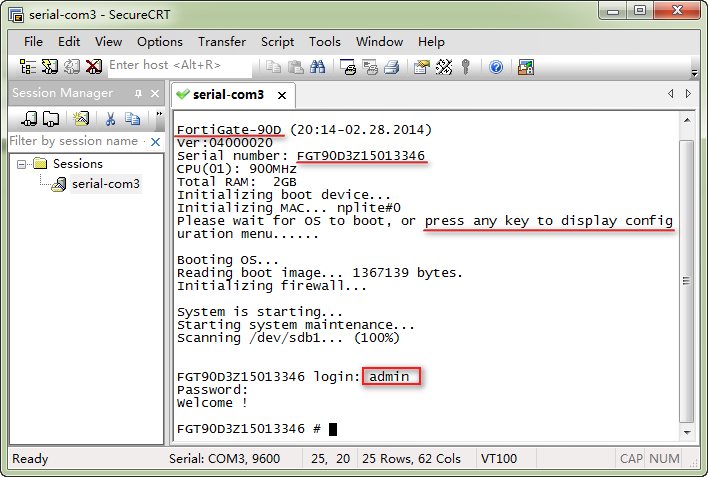Click the terminal vertical scrollbar thumb
Viewport: 708px width, 477px height.
click(x=687, y=281)
